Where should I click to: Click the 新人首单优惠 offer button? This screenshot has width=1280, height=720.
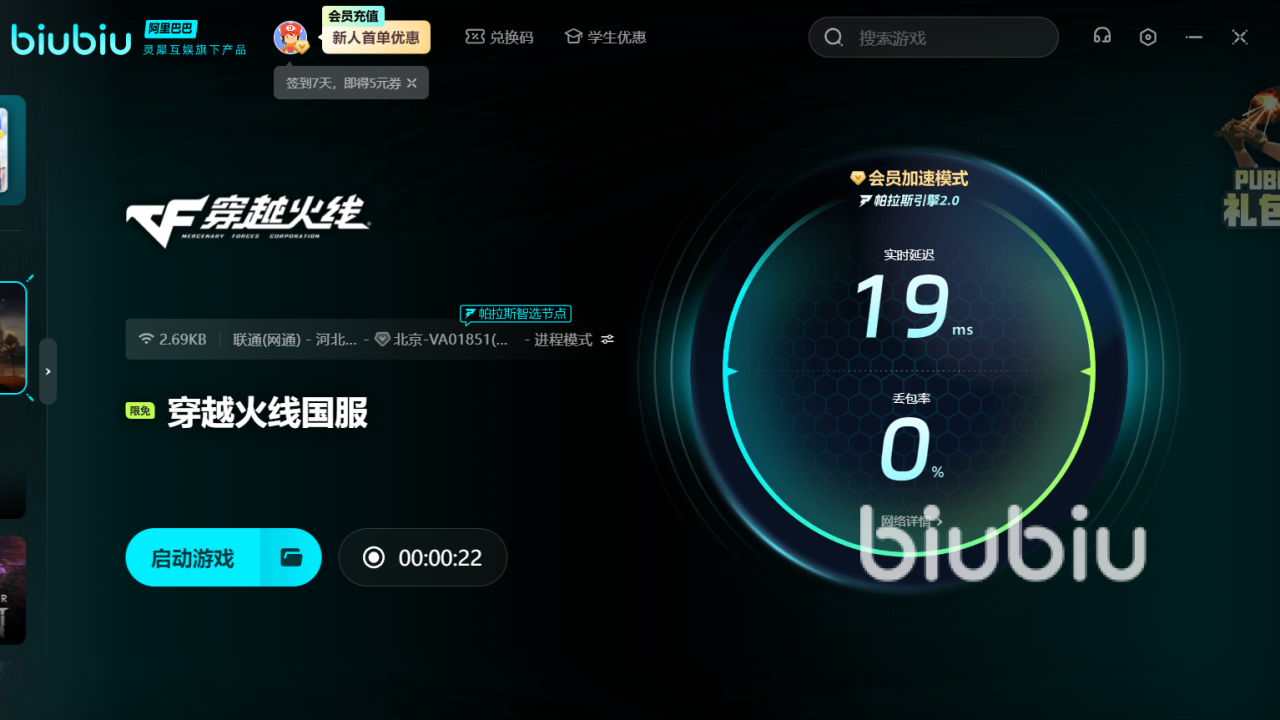pos(376,38)
